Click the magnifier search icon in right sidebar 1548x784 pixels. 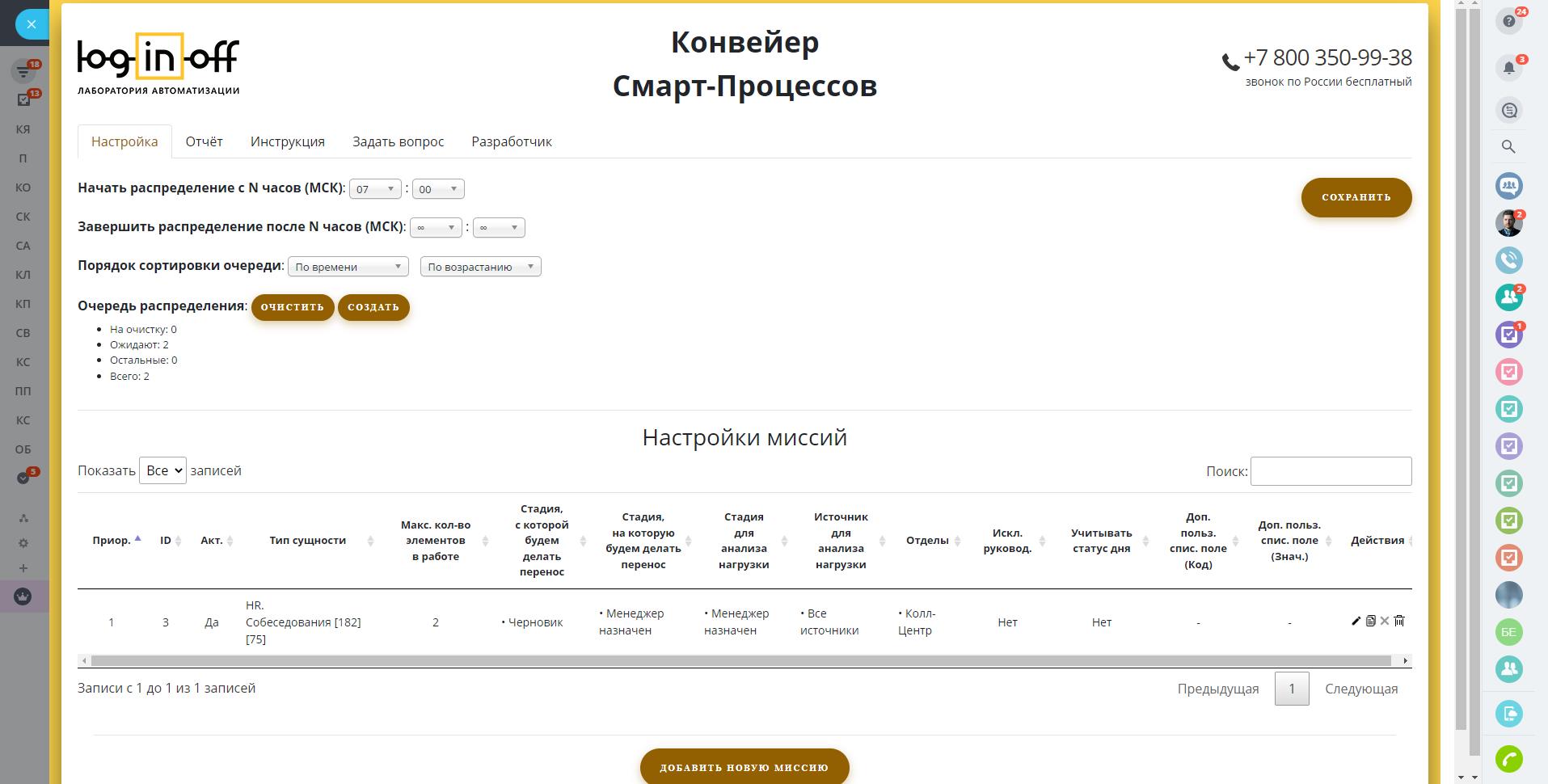click(x=1508, y=147)
